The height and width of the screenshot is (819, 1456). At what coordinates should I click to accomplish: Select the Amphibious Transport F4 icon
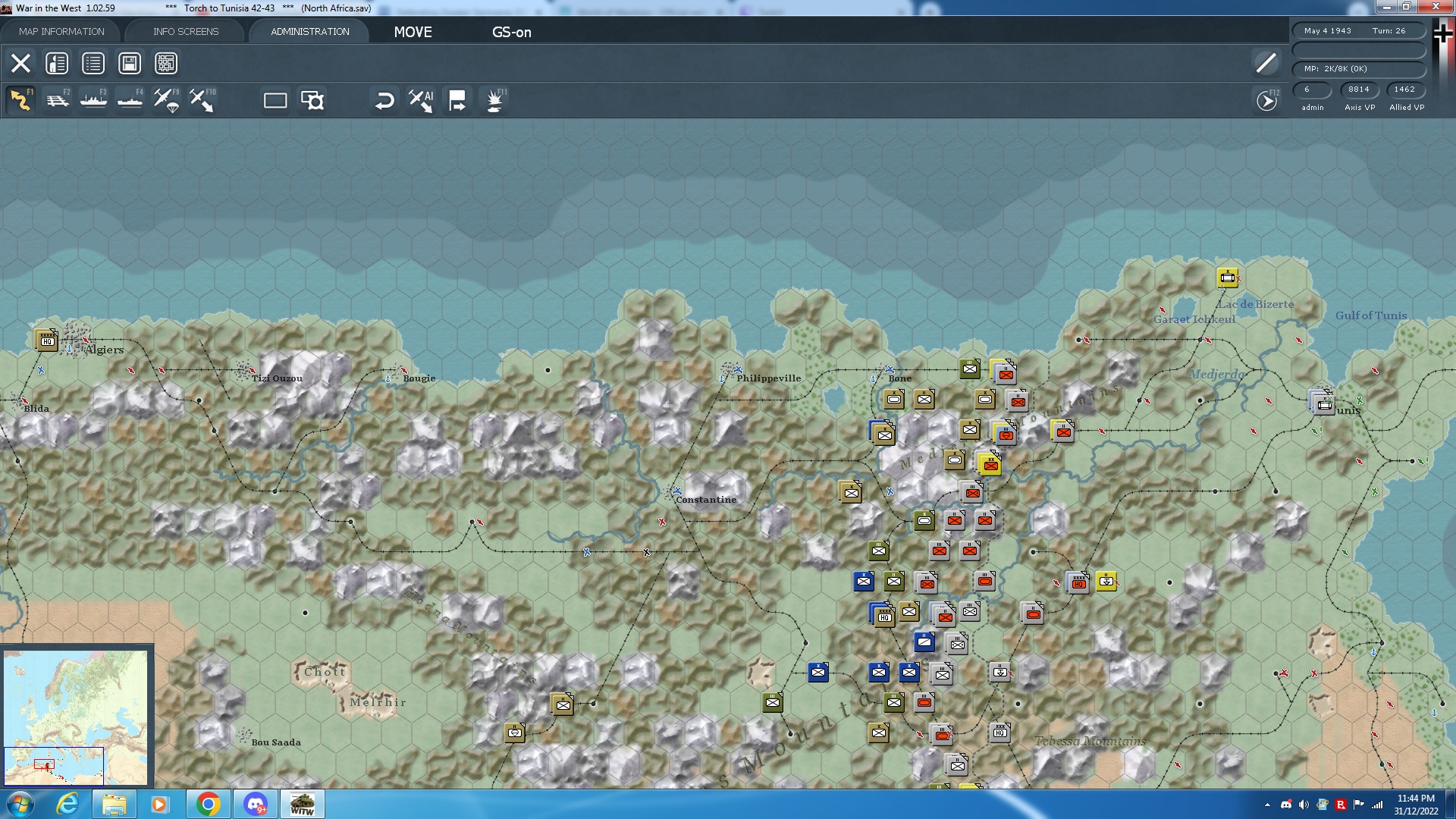tap(130, 100)
